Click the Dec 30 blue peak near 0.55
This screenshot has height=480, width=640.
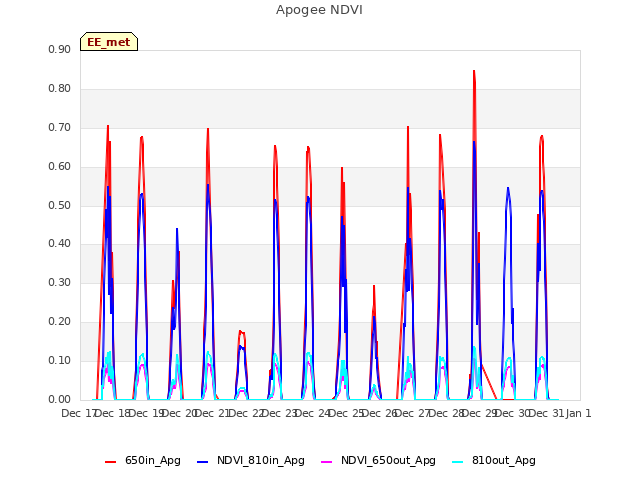[x=508, y=188]
